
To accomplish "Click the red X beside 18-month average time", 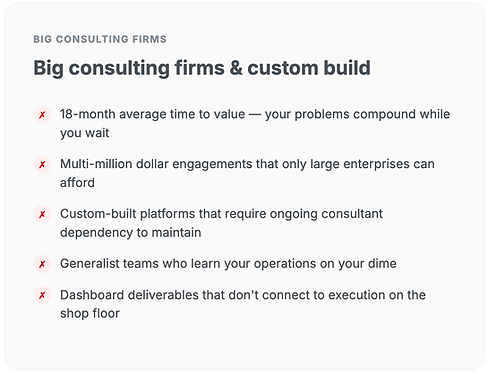I will 42,115.
